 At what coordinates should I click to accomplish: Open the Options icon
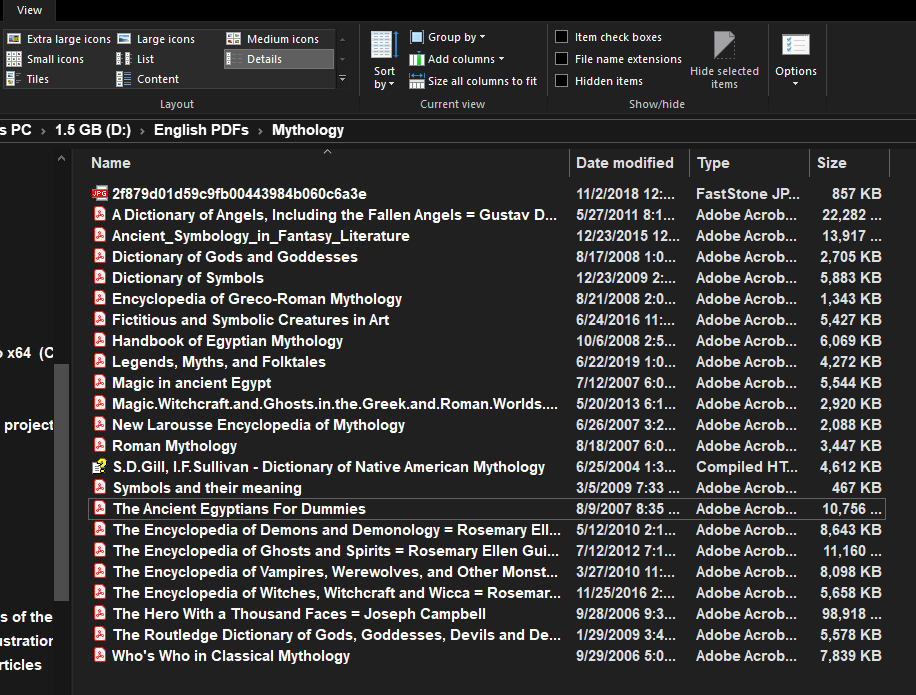click(x=796, y=45)
